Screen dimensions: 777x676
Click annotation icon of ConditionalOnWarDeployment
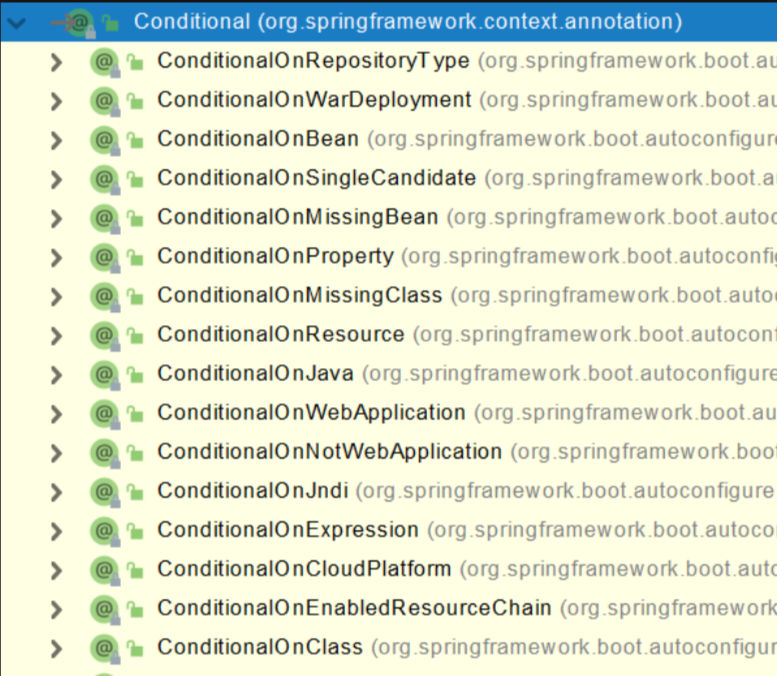click(105, 102)
